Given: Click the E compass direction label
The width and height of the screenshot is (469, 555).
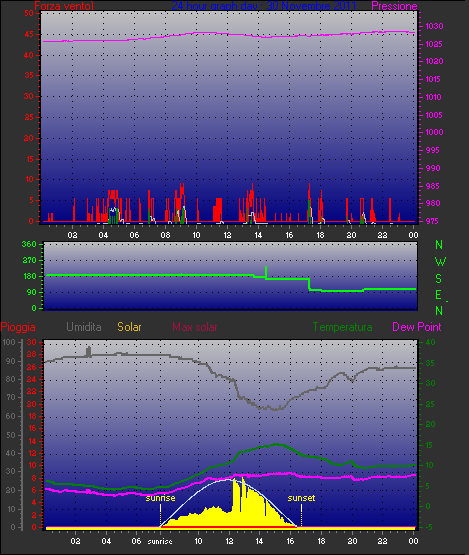Looking at the screenshot, I should click(439, 295).
